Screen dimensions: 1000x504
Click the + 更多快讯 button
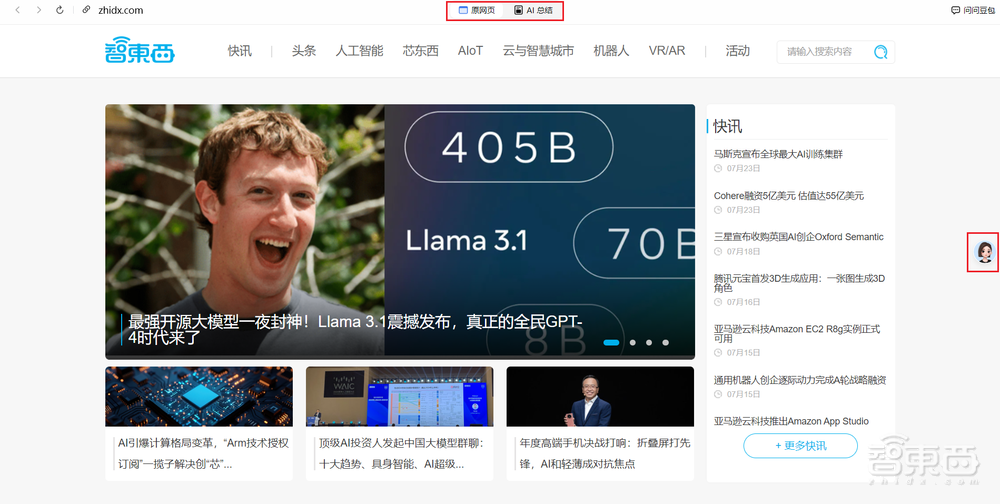click(x=800, y=446)
